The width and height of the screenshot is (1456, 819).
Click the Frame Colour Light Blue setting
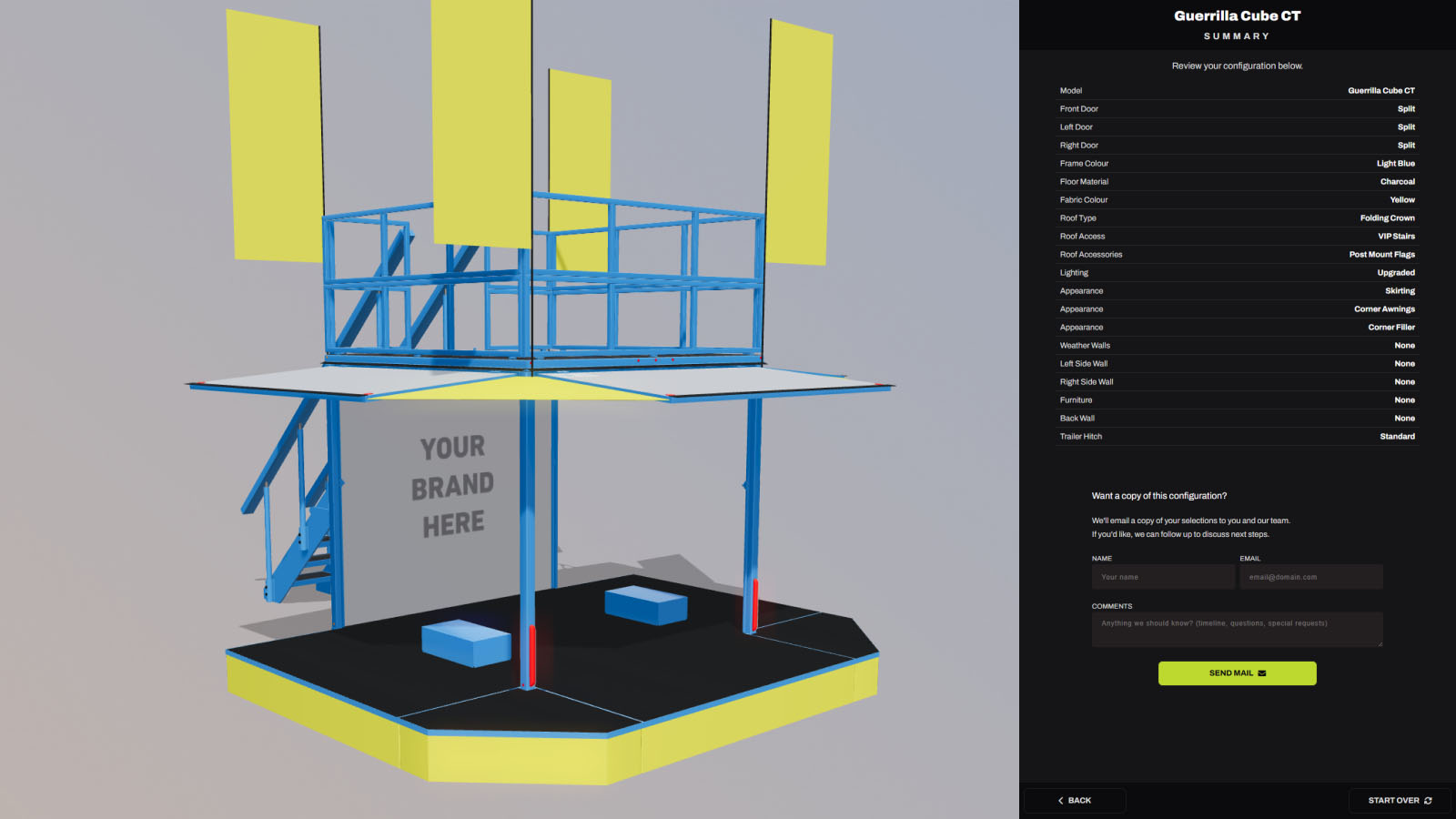tap(1236, 163)
